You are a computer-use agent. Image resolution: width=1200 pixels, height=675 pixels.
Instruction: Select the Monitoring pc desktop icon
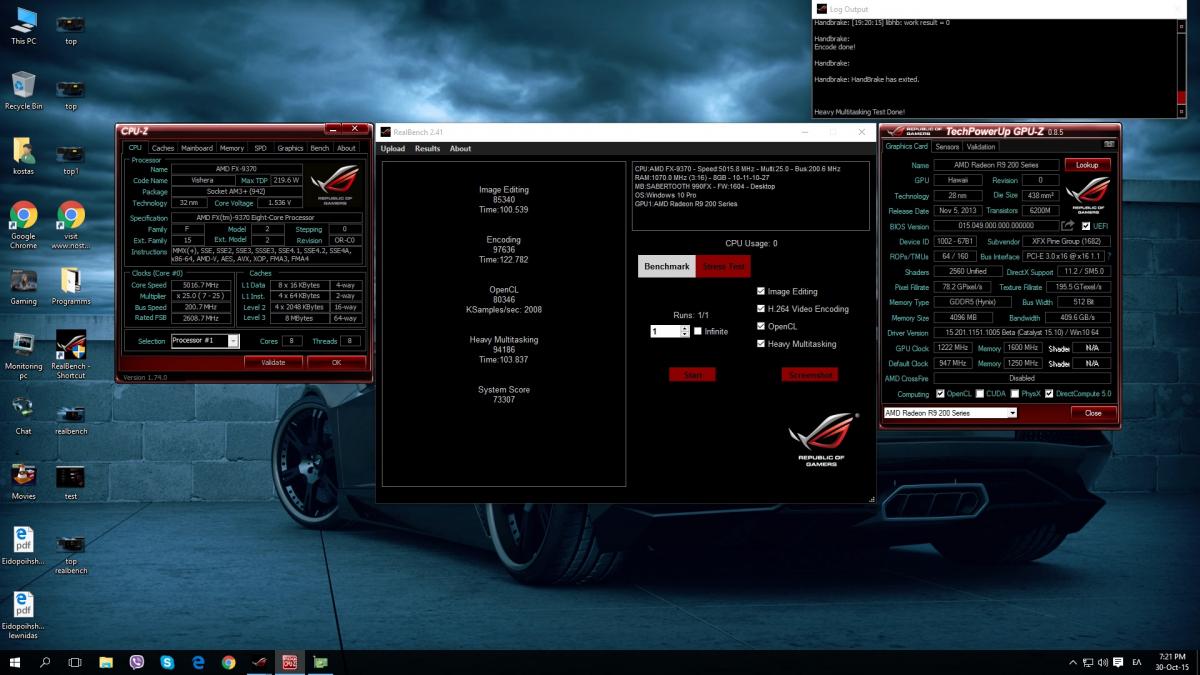[24, 355]
